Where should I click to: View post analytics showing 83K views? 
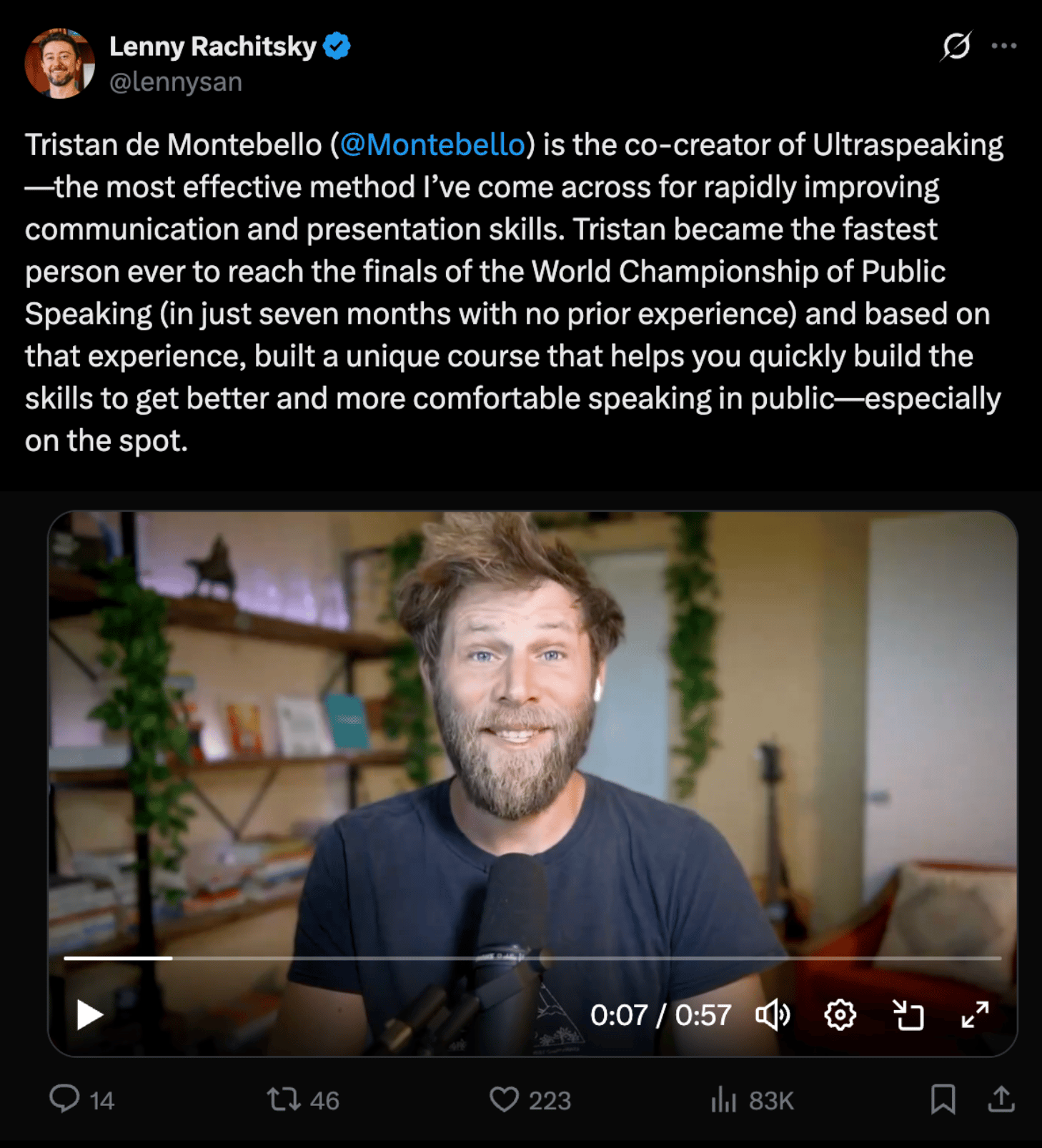click(x=753, y=1100)
